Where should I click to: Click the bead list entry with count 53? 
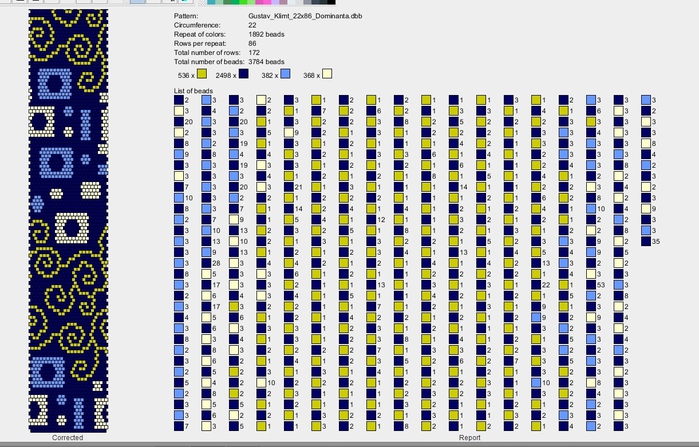click(596, 285)
